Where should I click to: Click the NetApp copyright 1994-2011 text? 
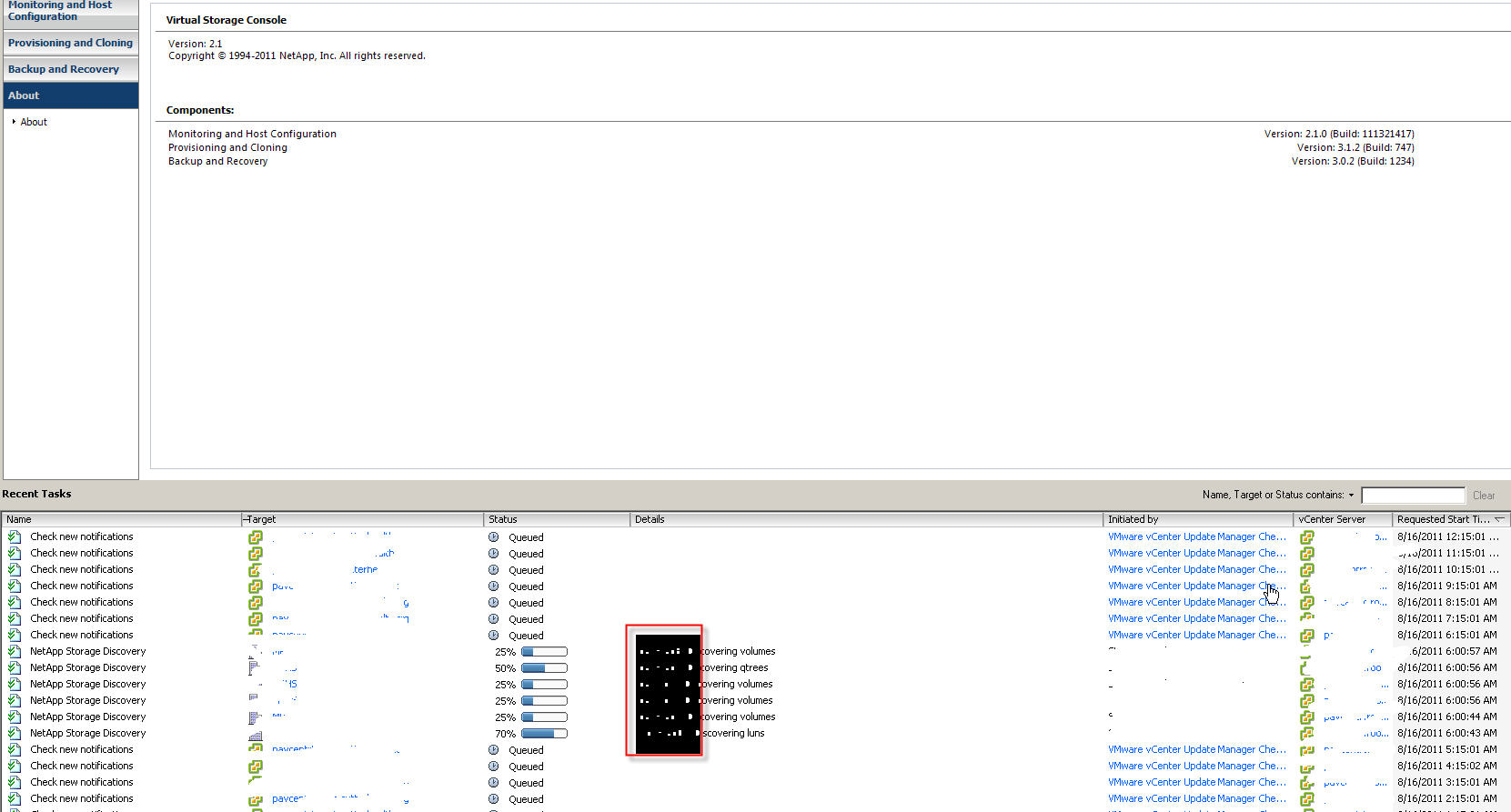(297, 55)
